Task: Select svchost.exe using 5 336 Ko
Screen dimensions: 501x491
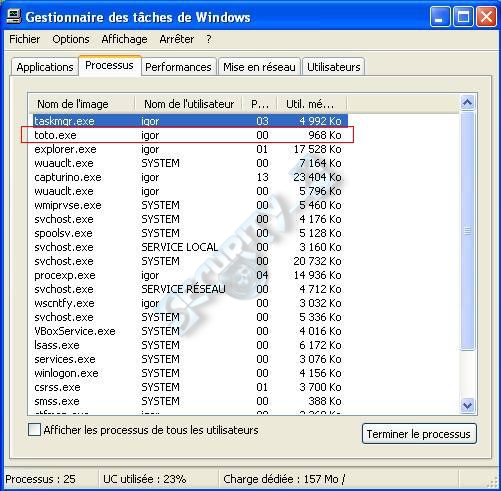Action: 190,317
